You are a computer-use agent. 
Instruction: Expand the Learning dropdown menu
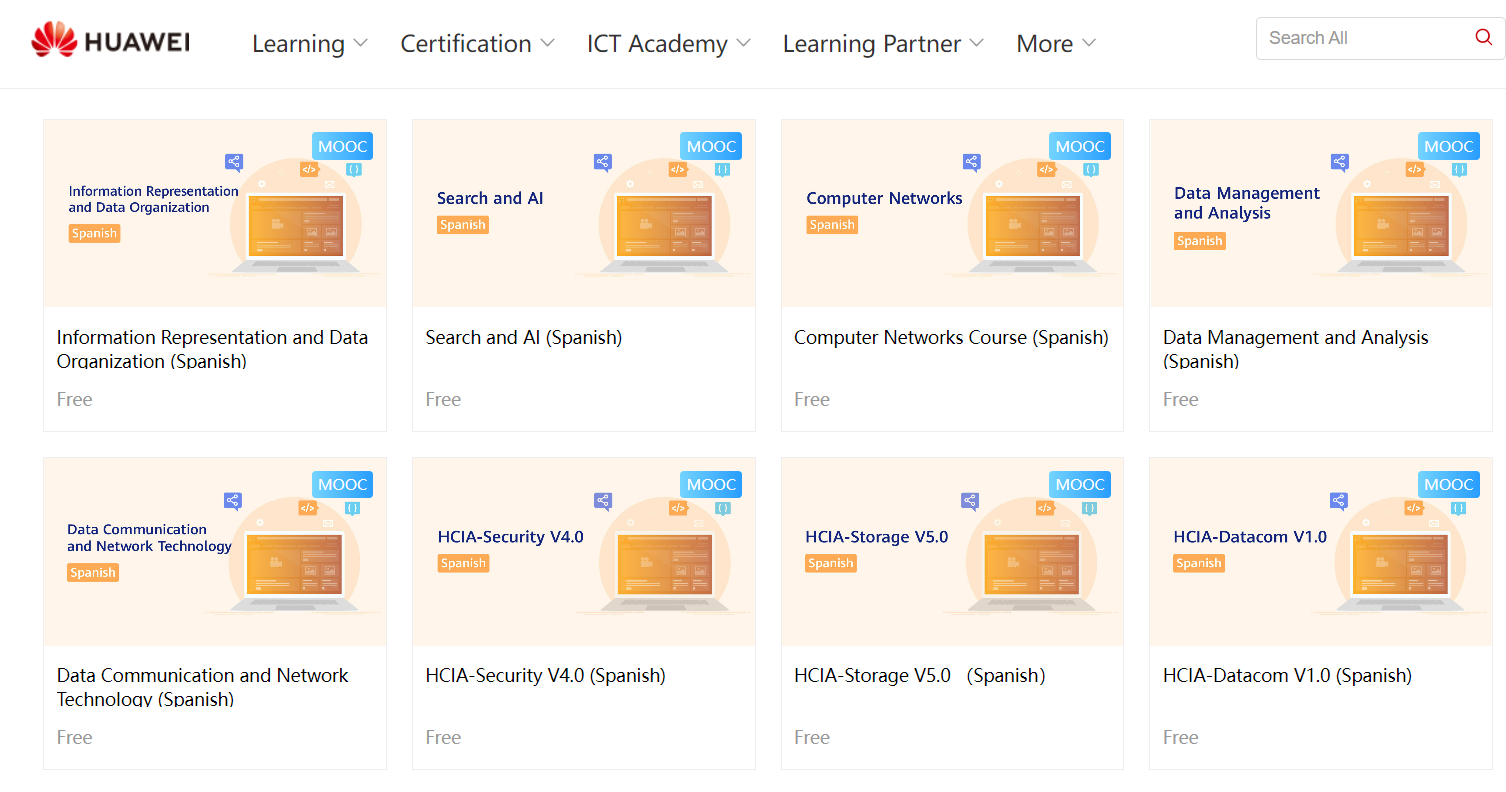310,44
